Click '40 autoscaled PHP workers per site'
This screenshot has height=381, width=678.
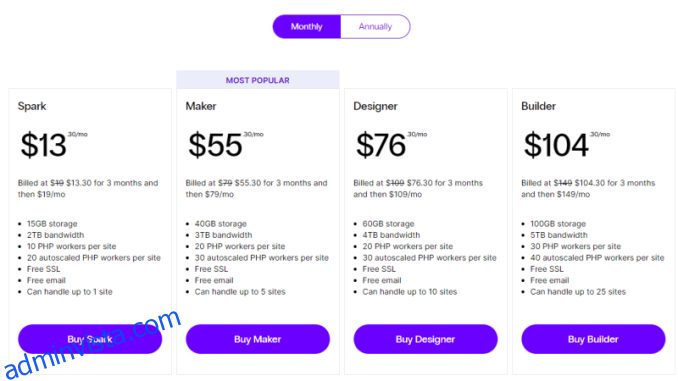coord(597,258)
